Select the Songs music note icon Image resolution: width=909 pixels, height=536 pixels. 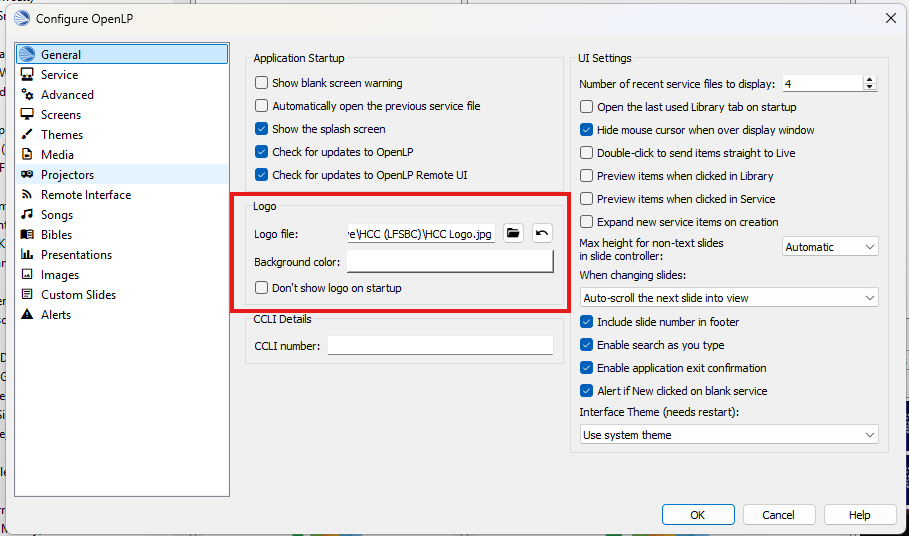[27, 215]
